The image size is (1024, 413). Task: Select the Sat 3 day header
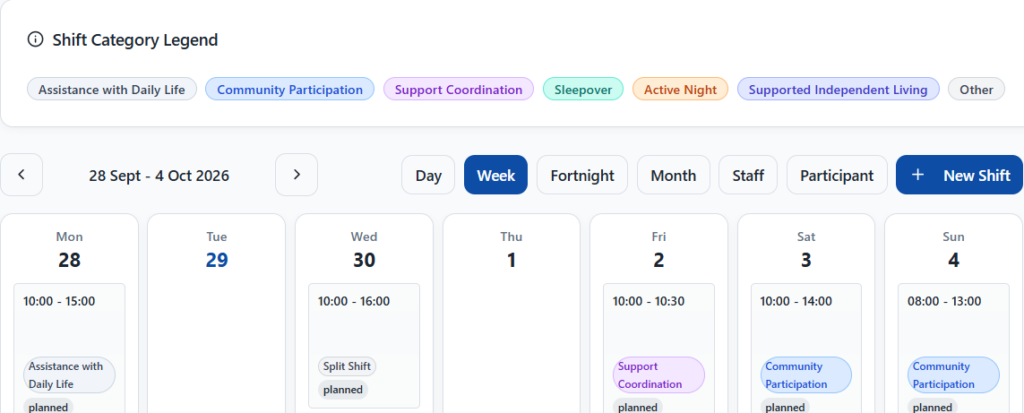pyautogui.click(x=806, y=250)
